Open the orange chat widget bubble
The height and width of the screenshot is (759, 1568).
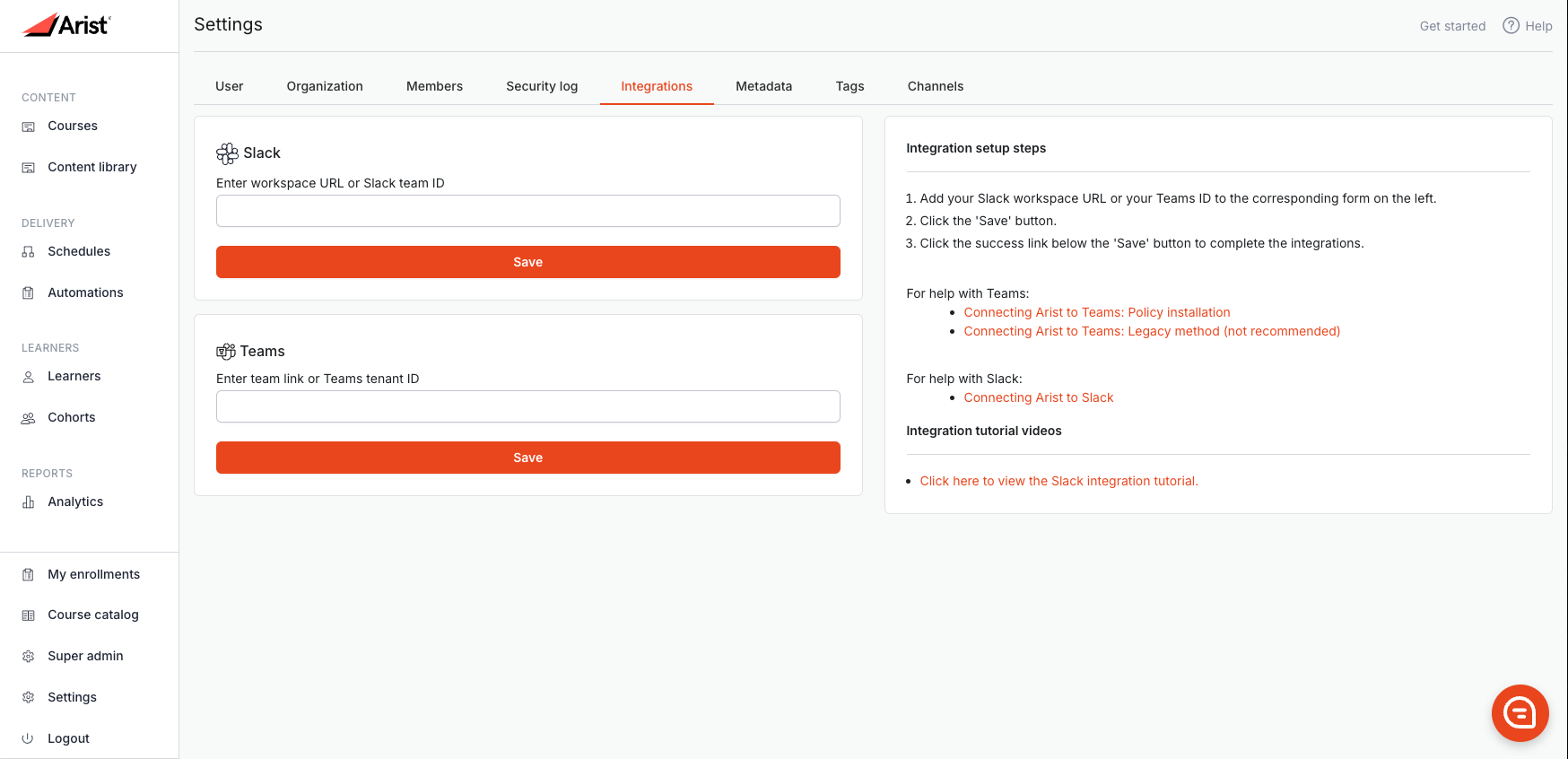point(1520,713)
